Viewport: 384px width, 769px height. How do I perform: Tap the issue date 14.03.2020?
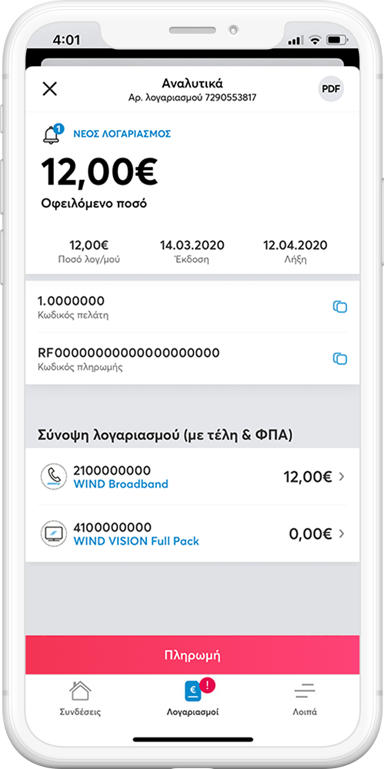[192, 245]
